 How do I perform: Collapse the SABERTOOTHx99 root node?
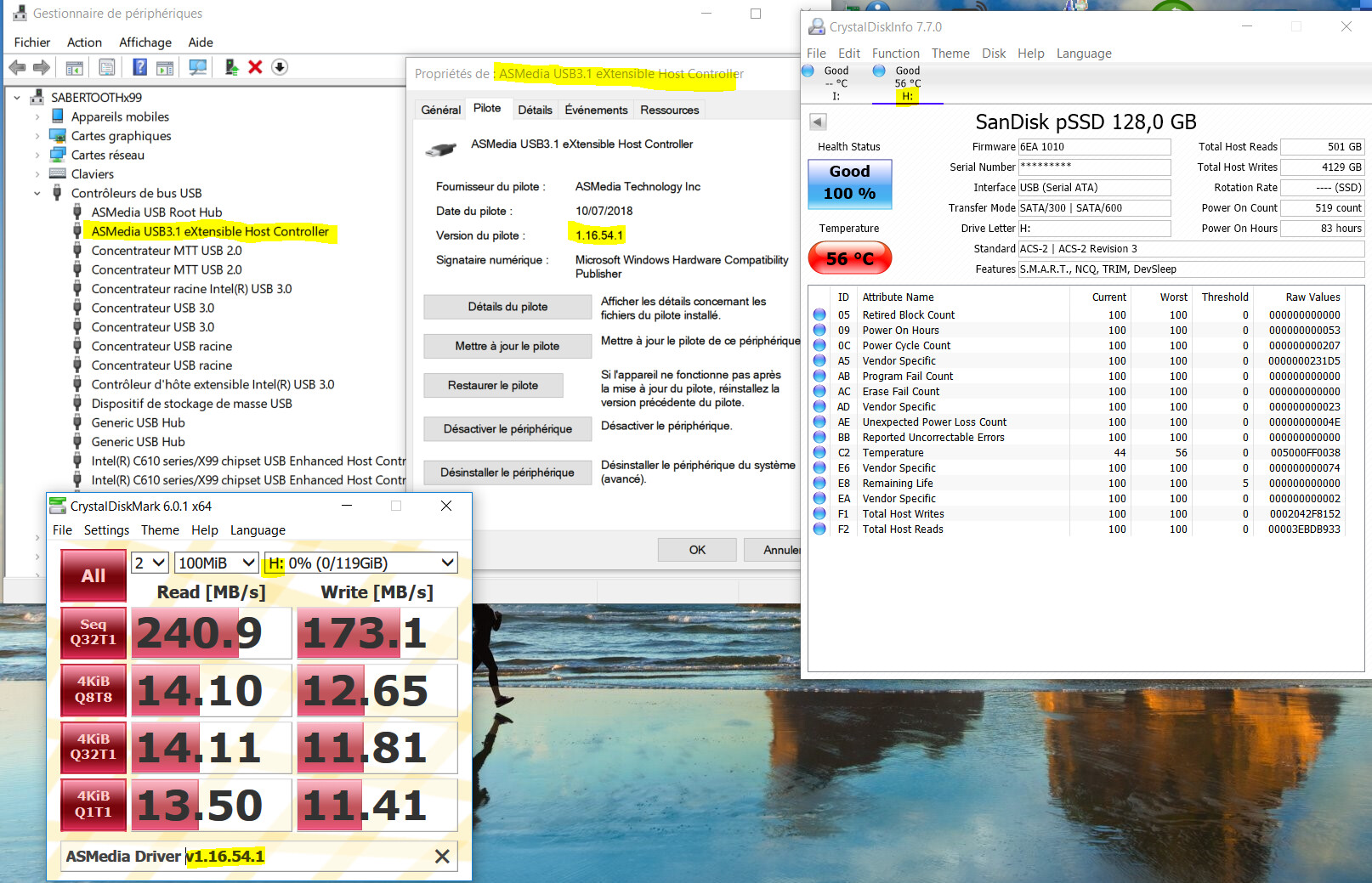(x=17, y=97)
